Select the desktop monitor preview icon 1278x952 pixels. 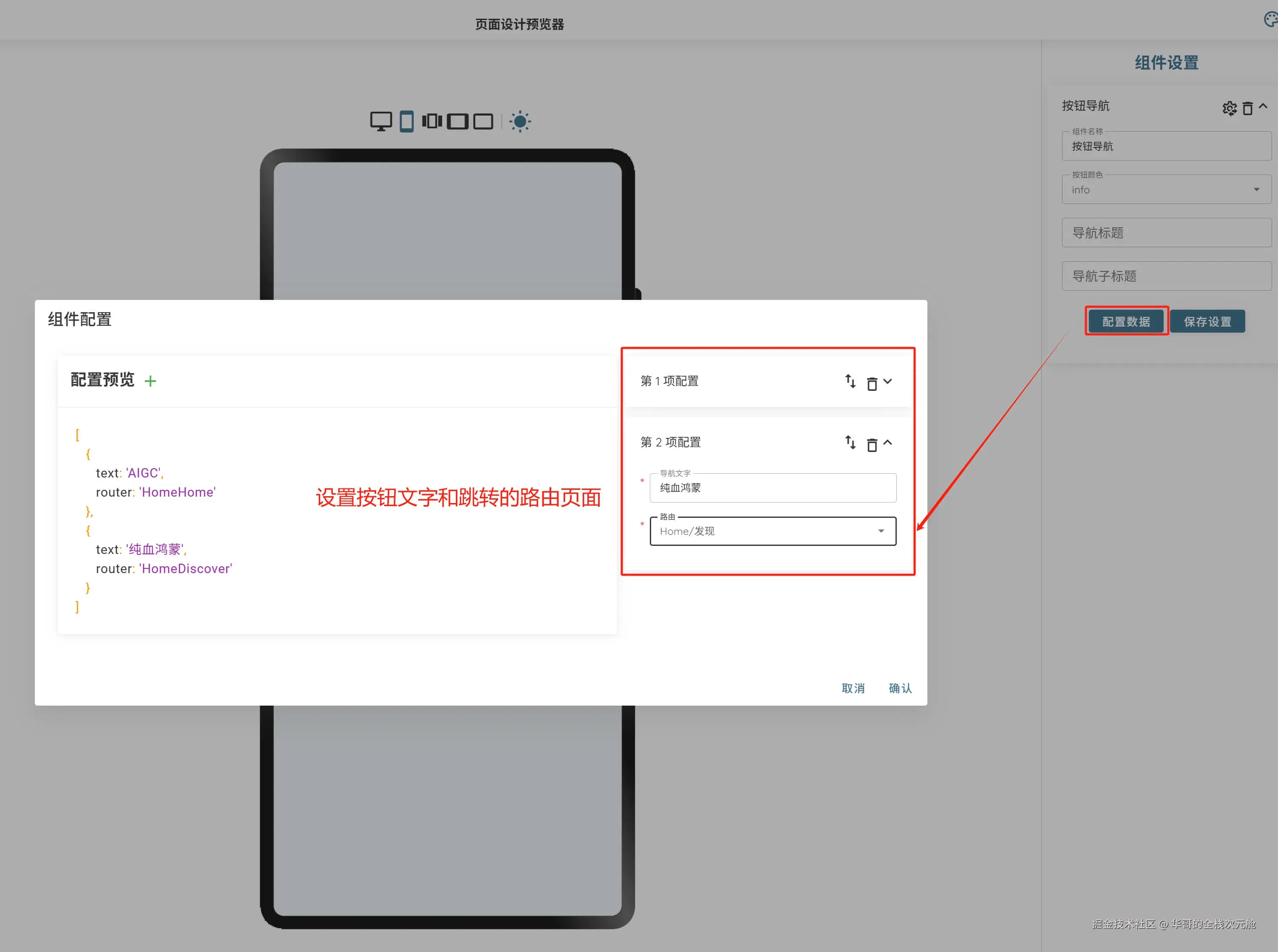click(x=380, y=121)
